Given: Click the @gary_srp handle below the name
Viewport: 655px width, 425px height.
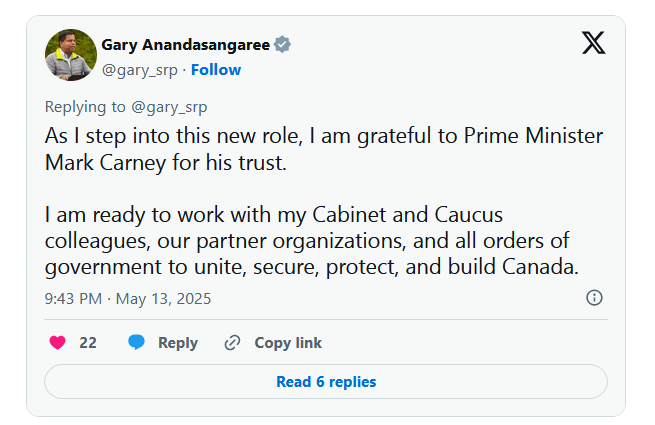Looking at the screenshot, I should coord(141,70).
